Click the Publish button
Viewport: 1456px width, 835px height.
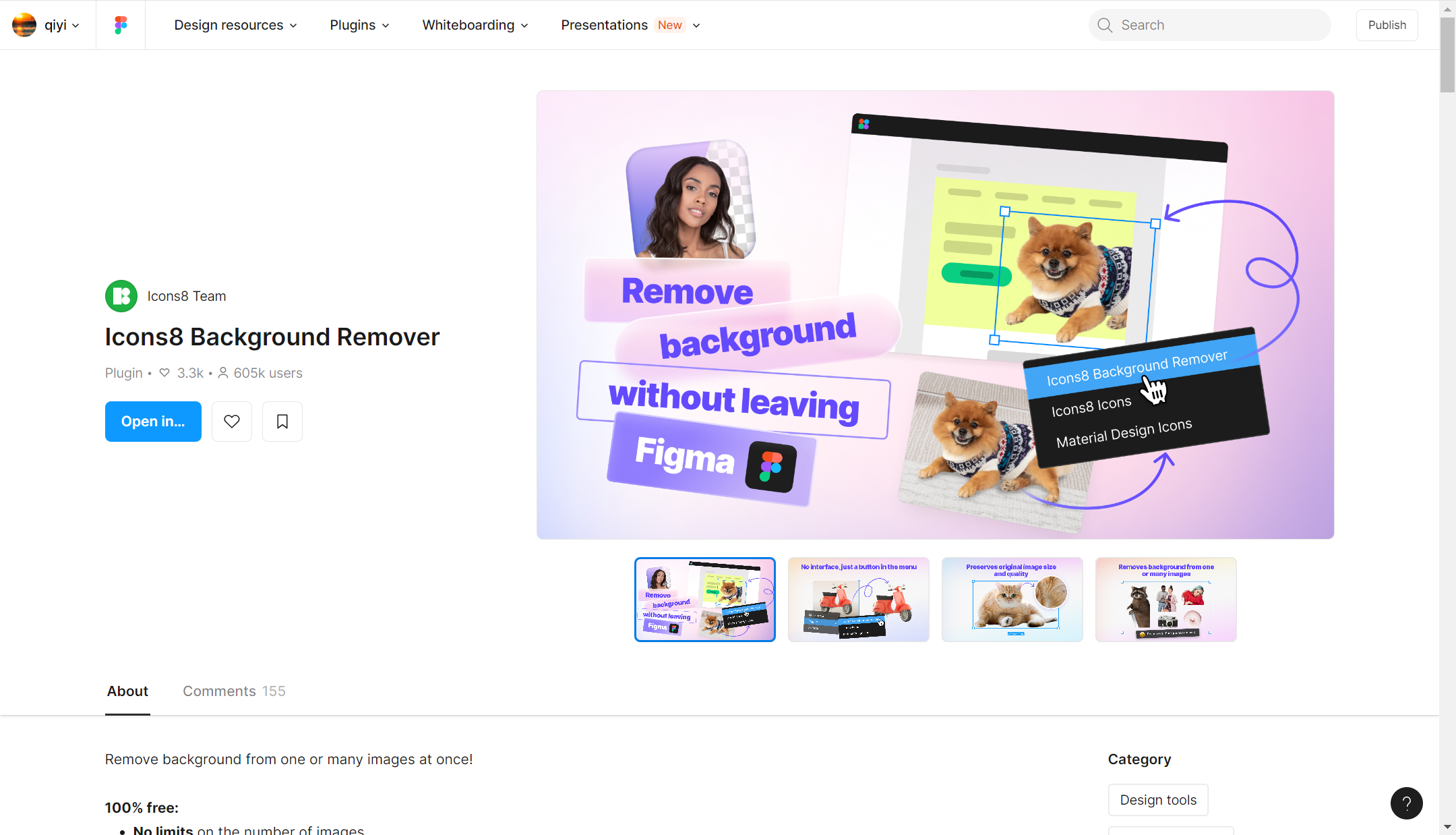1387,25
